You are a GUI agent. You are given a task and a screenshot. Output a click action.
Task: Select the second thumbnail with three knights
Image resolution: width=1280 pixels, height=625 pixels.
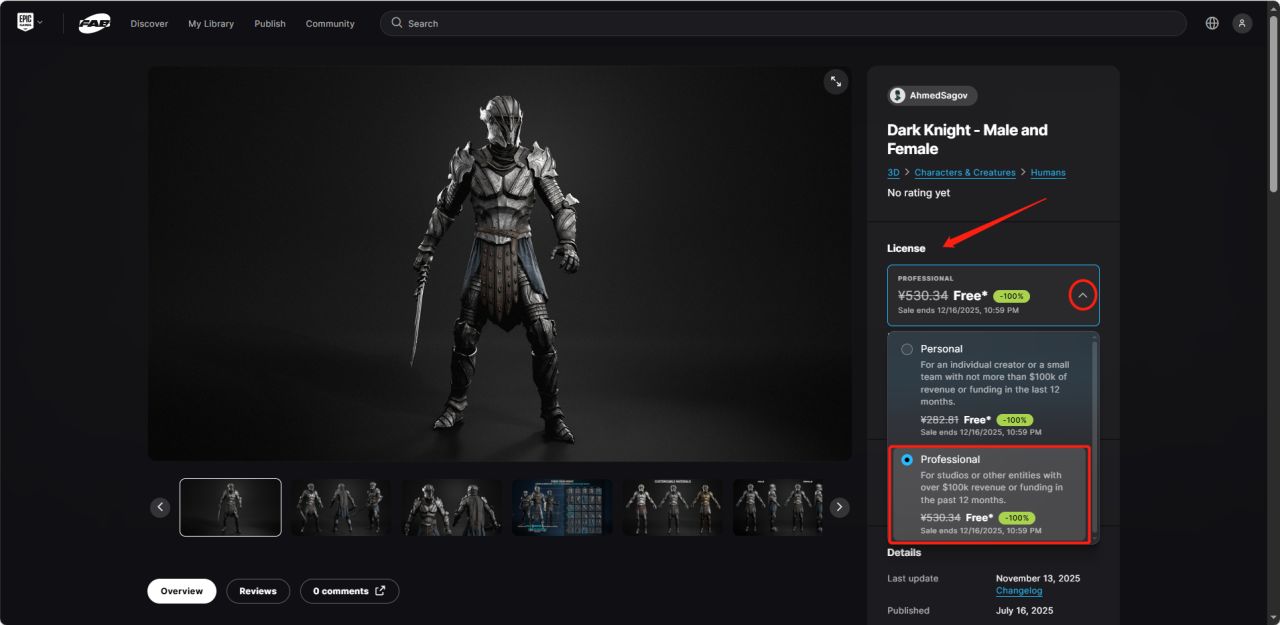click(341, 507)
